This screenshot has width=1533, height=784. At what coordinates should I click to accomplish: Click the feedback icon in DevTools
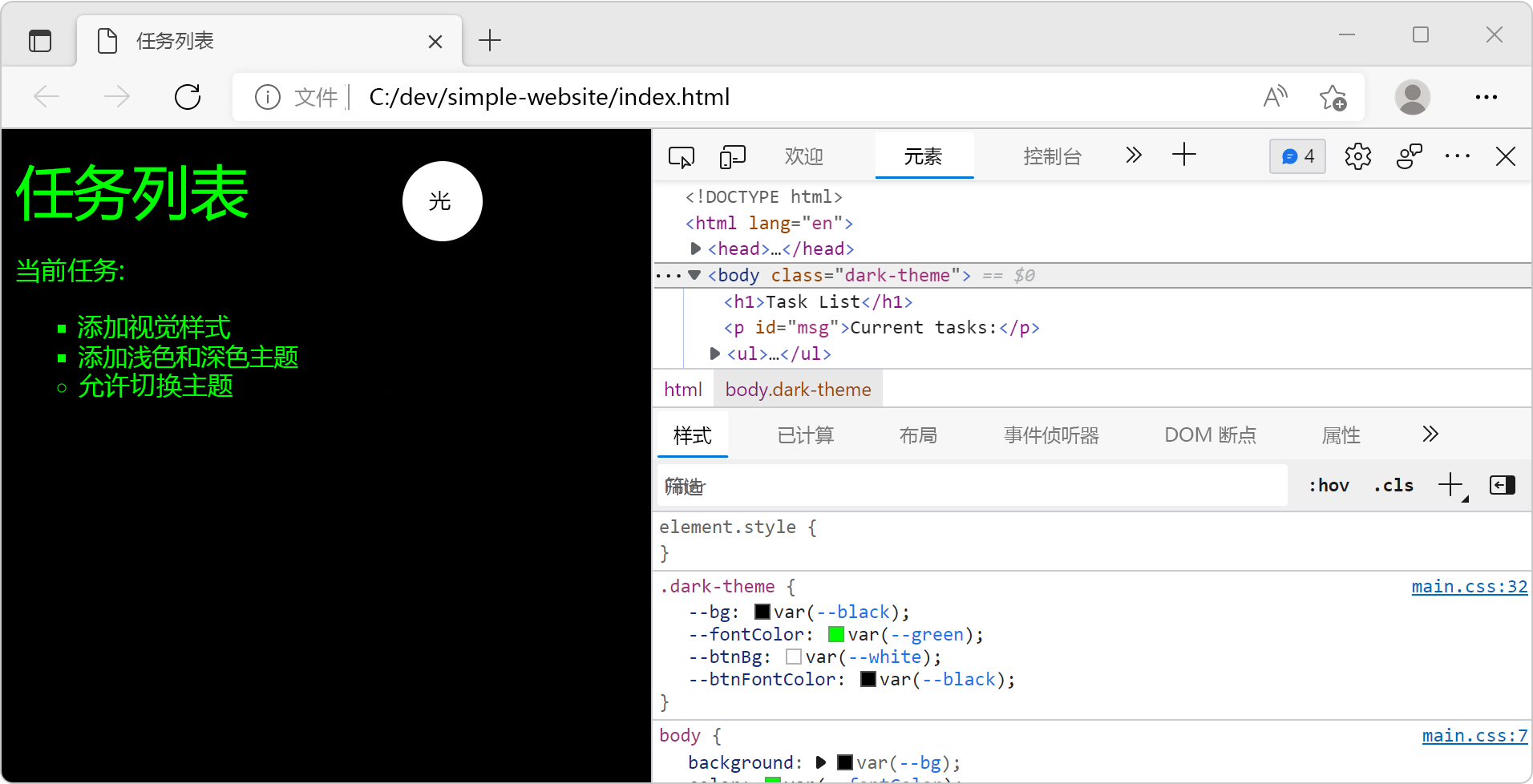point(1410,156)
